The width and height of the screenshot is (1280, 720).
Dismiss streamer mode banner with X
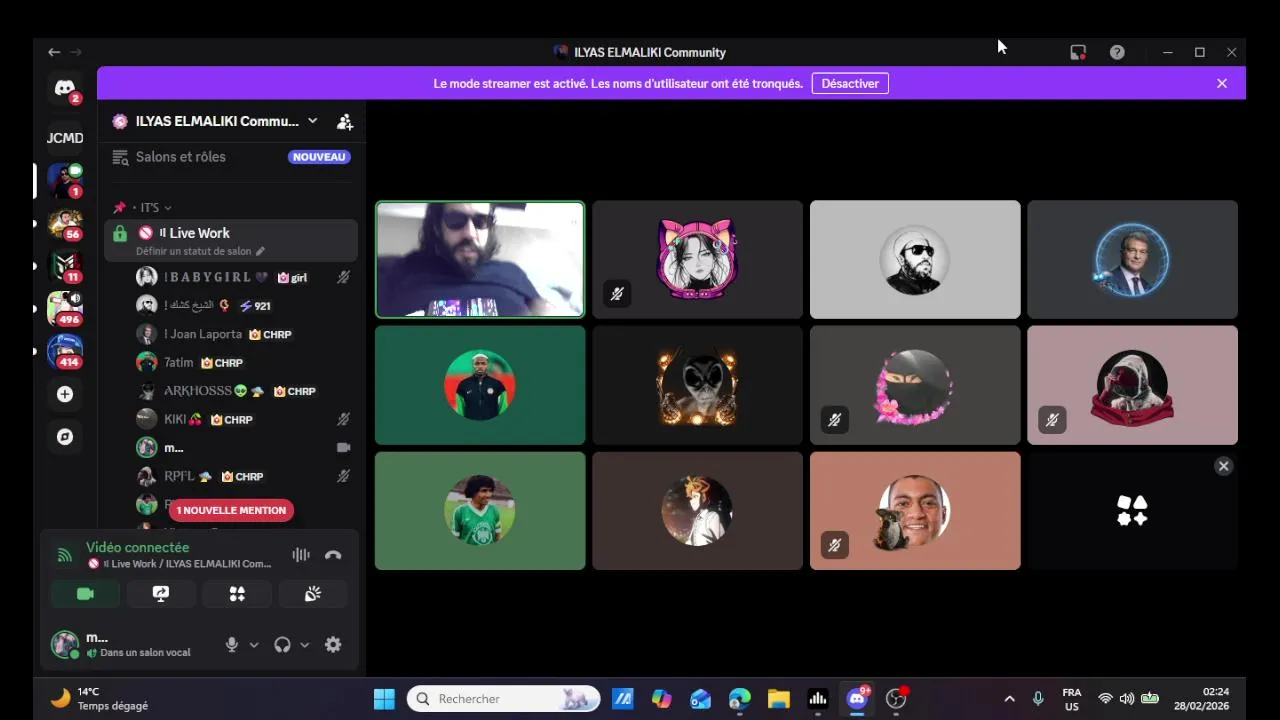tap(1222, 84)
